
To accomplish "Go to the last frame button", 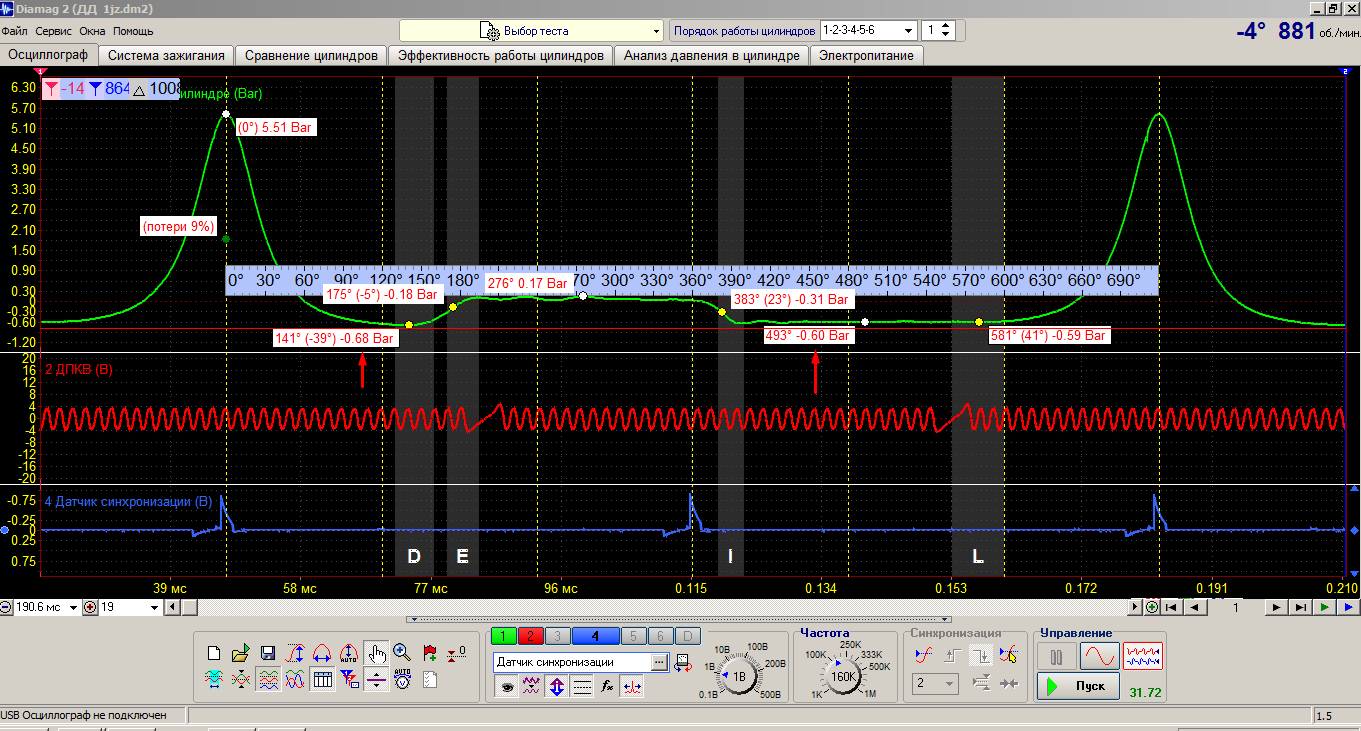I will click(x=1300, y=607).
